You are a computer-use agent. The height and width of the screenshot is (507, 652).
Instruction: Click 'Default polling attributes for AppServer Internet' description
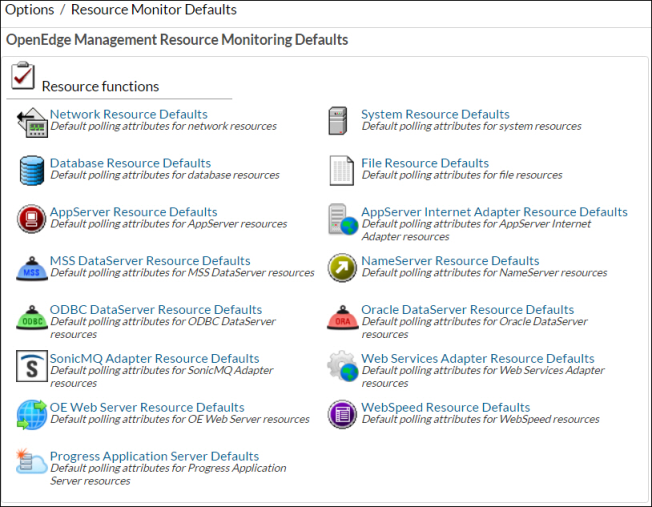pos(476,230)
